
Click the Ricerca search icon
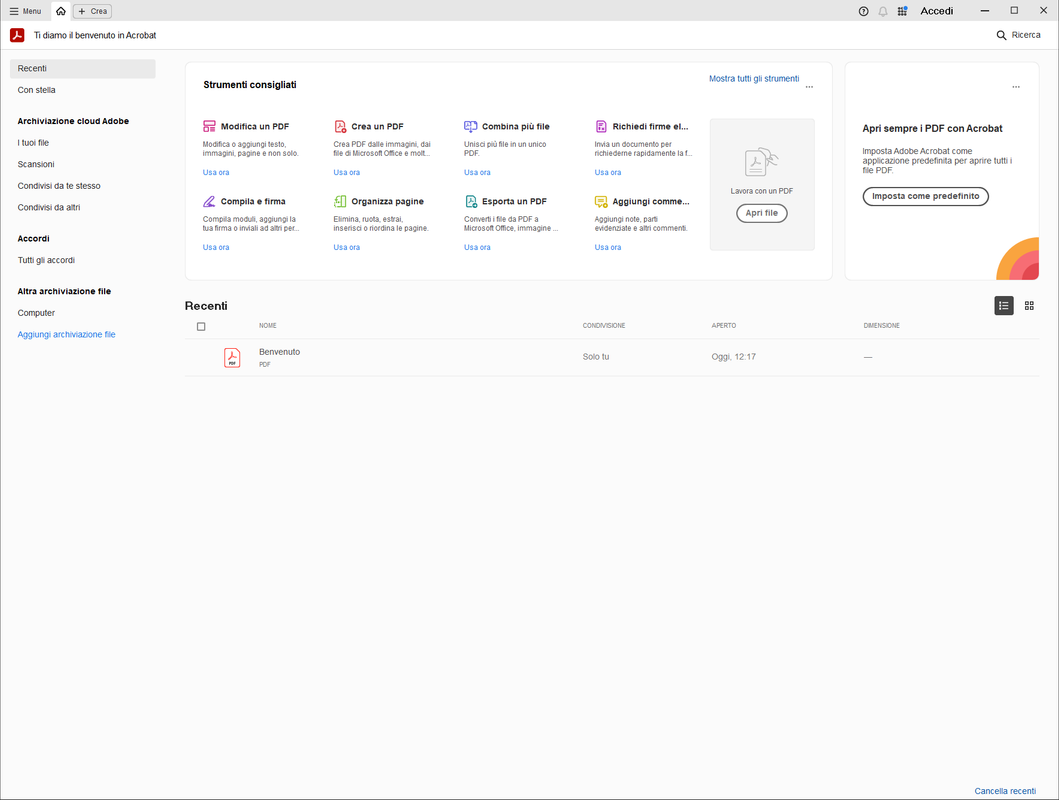point(1002,35)
